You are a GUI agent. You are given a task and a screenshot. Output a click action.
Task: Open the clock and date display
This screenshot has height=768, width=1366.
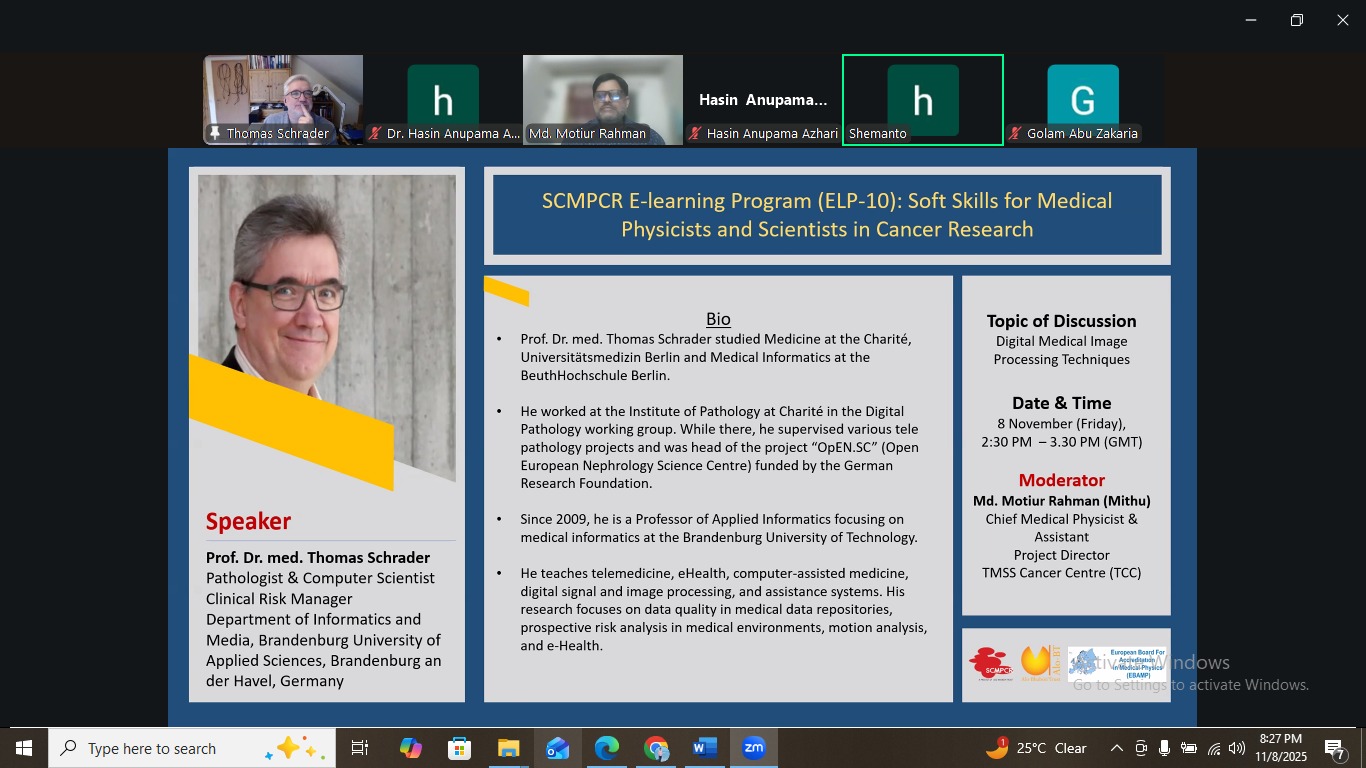pyautogui.click(x=1280, y=748)
